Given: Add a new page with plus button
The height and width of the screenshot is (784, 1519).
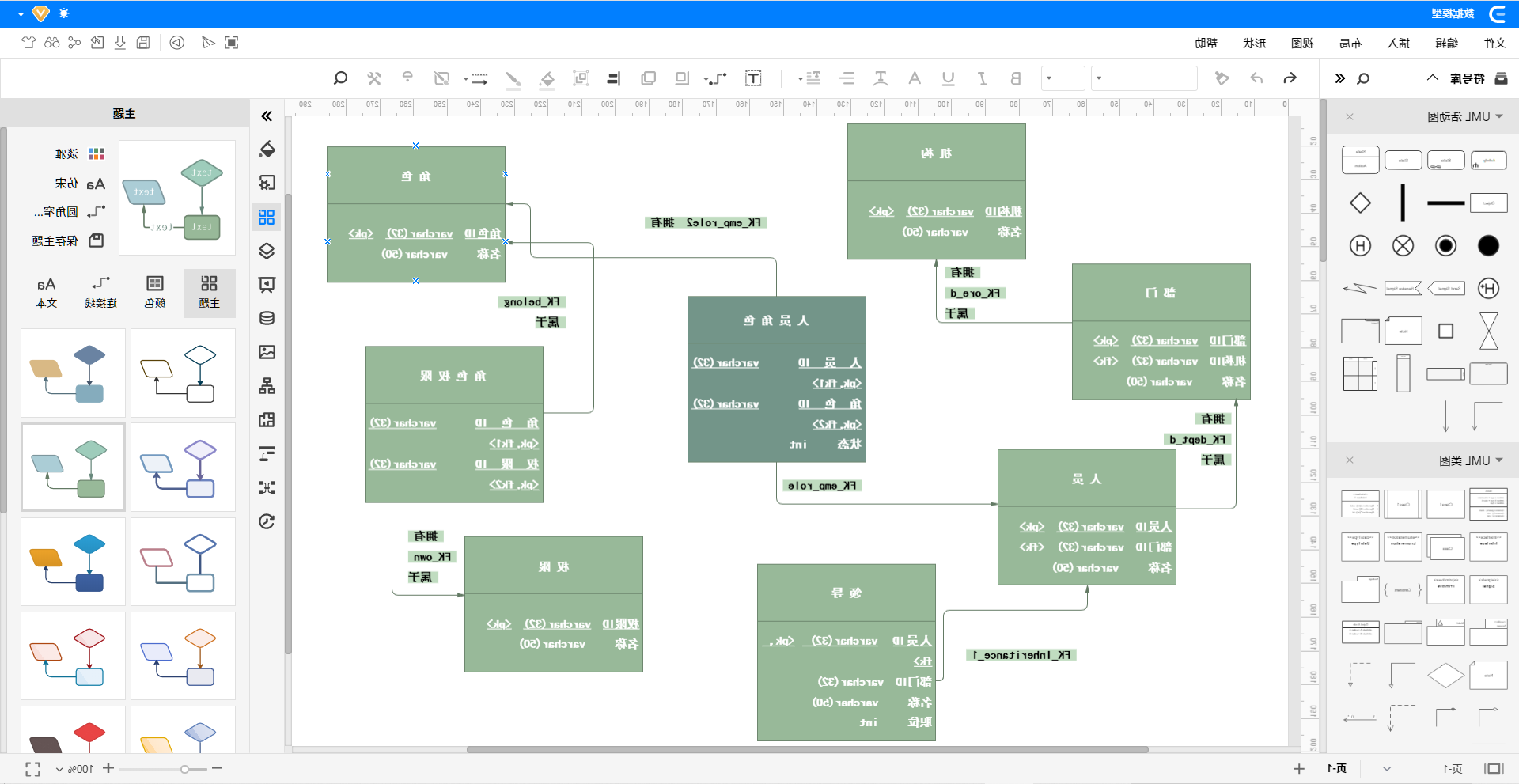Looking at the screenshot, I should tap(1299, 769).
